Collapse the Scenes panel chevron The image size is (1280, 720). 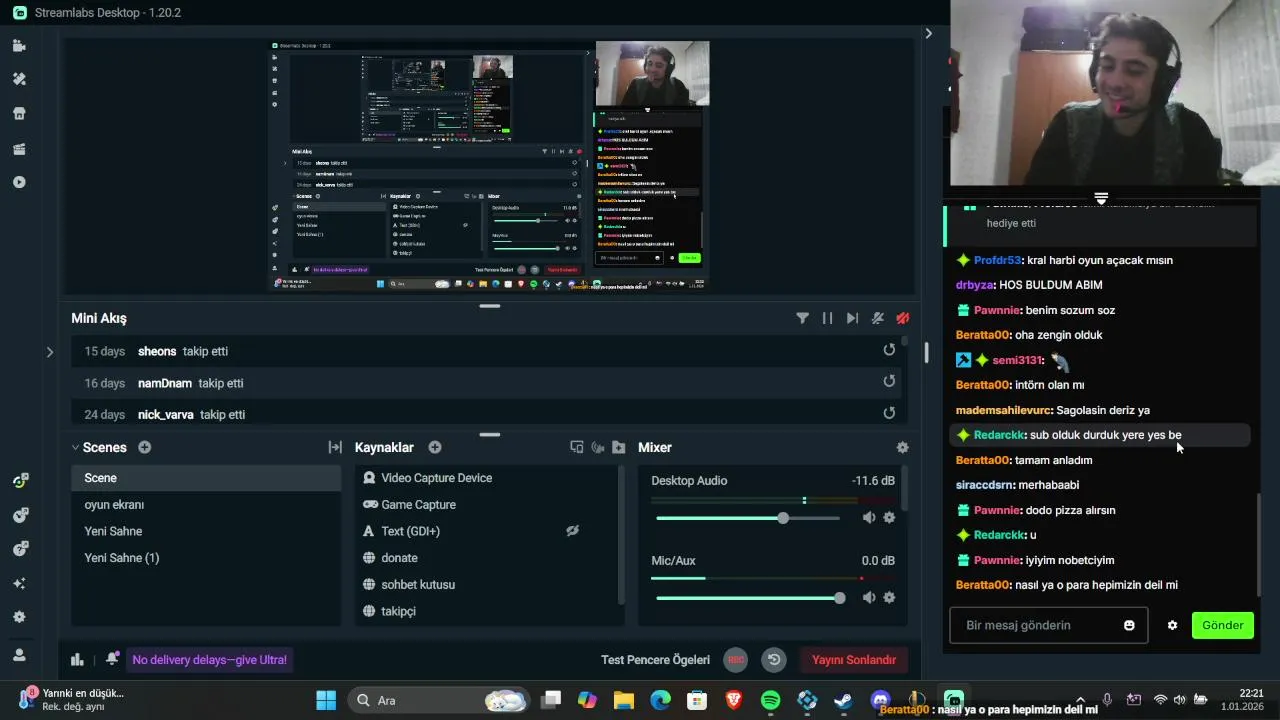75,448
